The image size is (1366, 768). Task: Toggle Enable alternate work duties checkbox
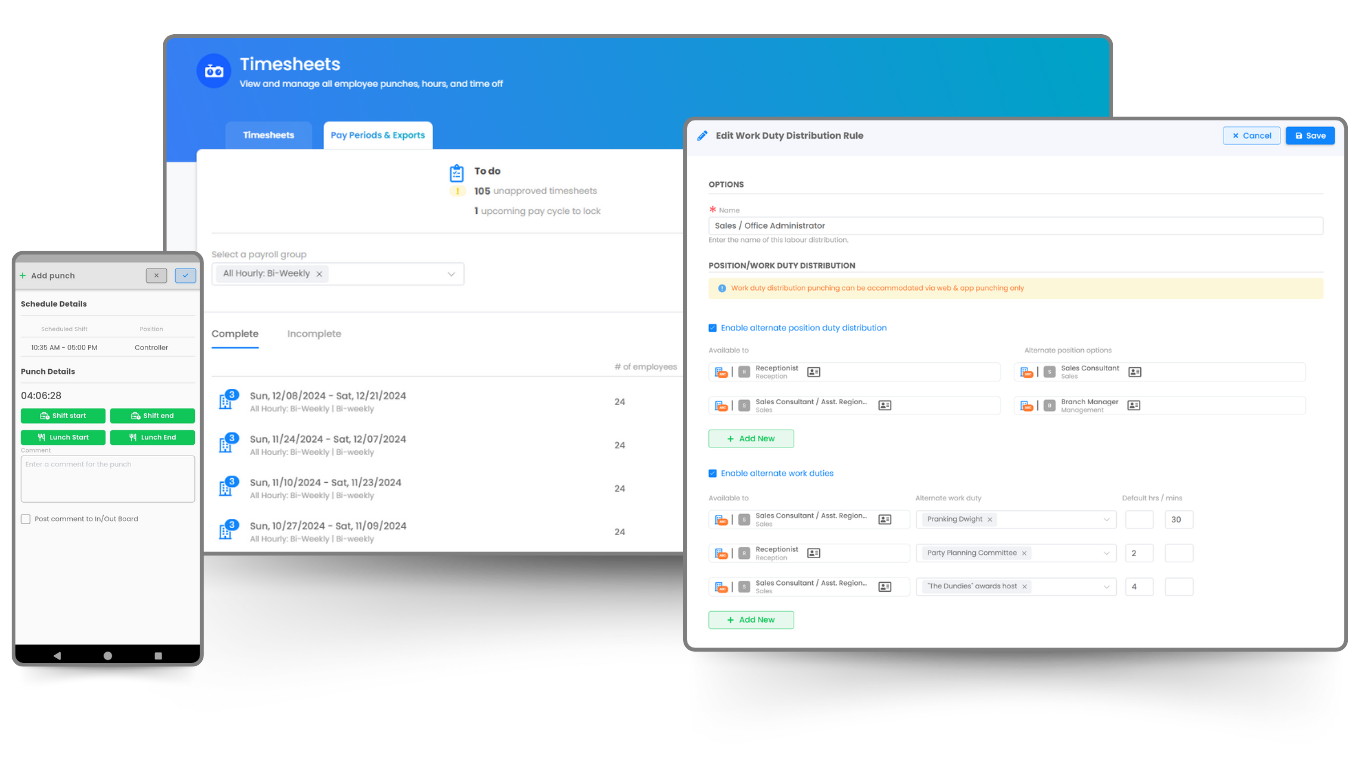point(713,473)
